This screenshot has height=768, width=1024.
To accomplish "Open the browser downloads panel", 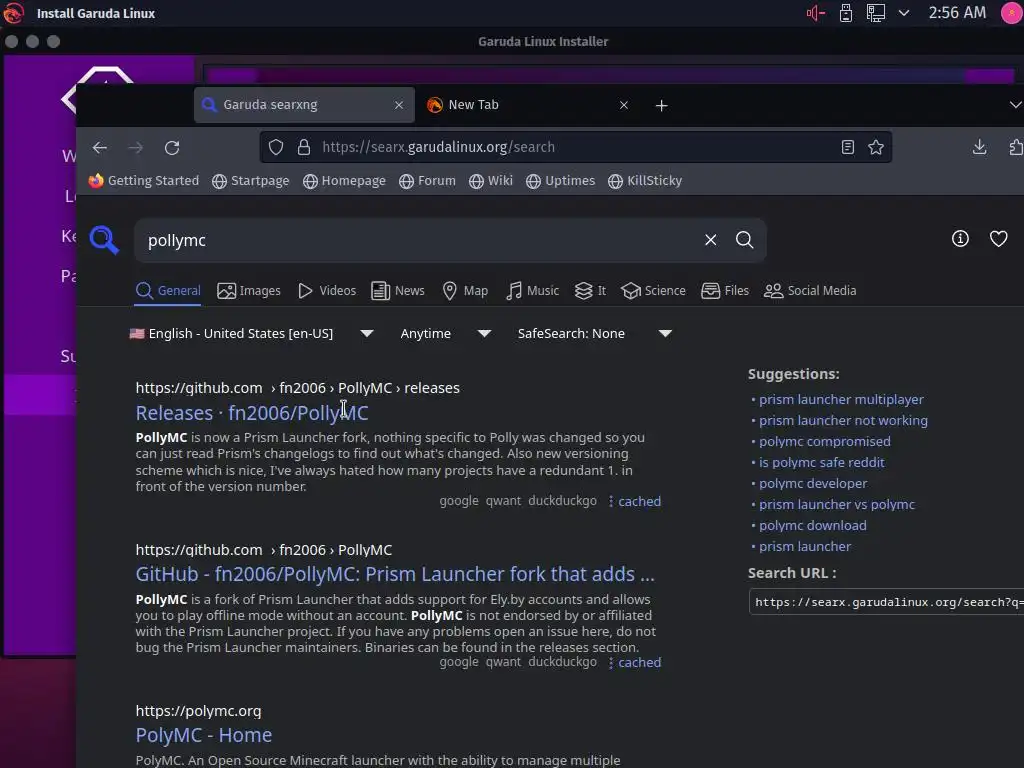I will tap(979, 147).
